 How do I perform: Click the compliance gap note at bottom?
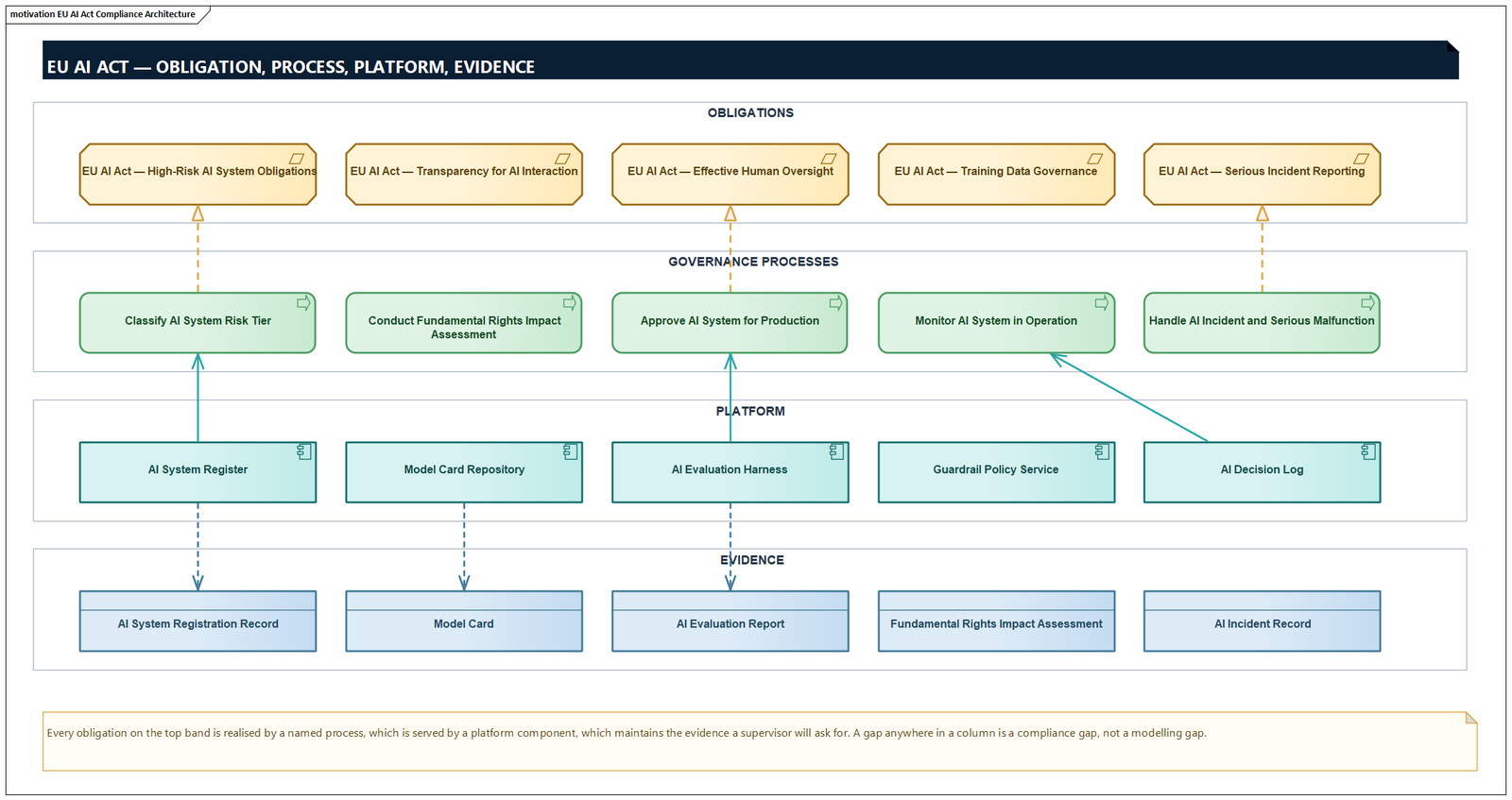point(760,741)
